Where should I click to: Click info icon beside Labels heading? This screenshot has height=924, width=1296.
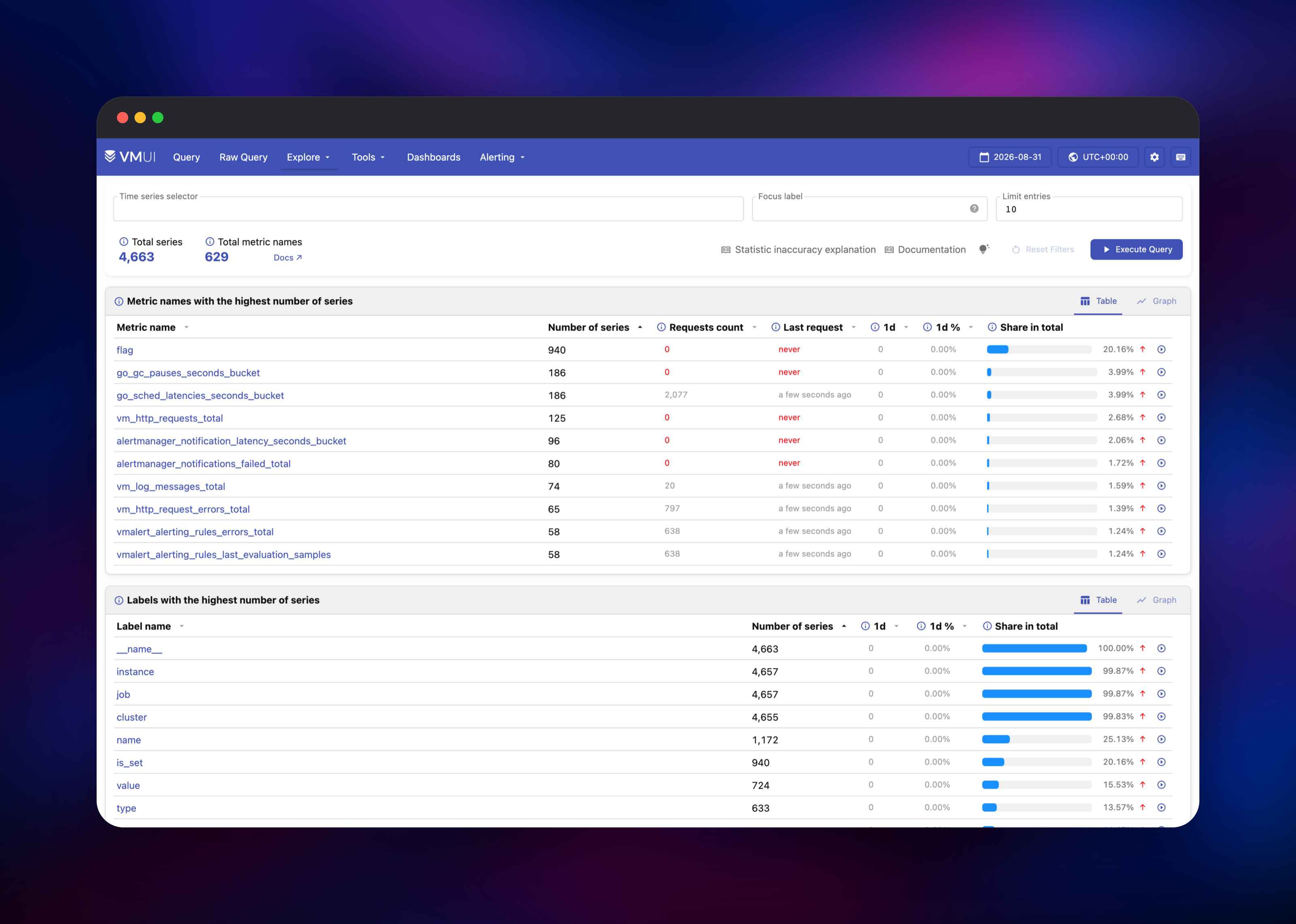119,600
